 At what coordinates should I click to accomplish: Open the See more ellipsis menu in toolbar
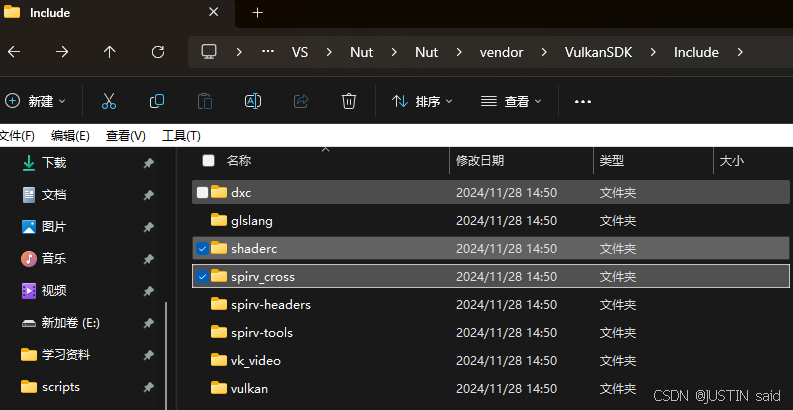(x=583, y=102)
